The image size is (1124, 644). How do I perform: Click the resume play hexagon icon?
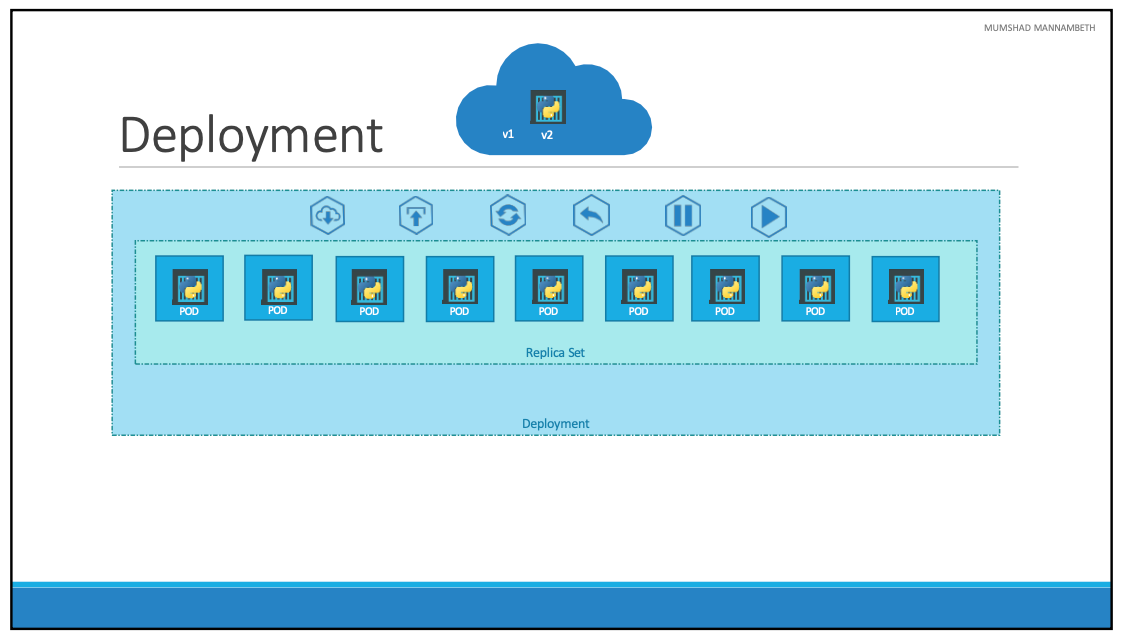tap(768, 217)
